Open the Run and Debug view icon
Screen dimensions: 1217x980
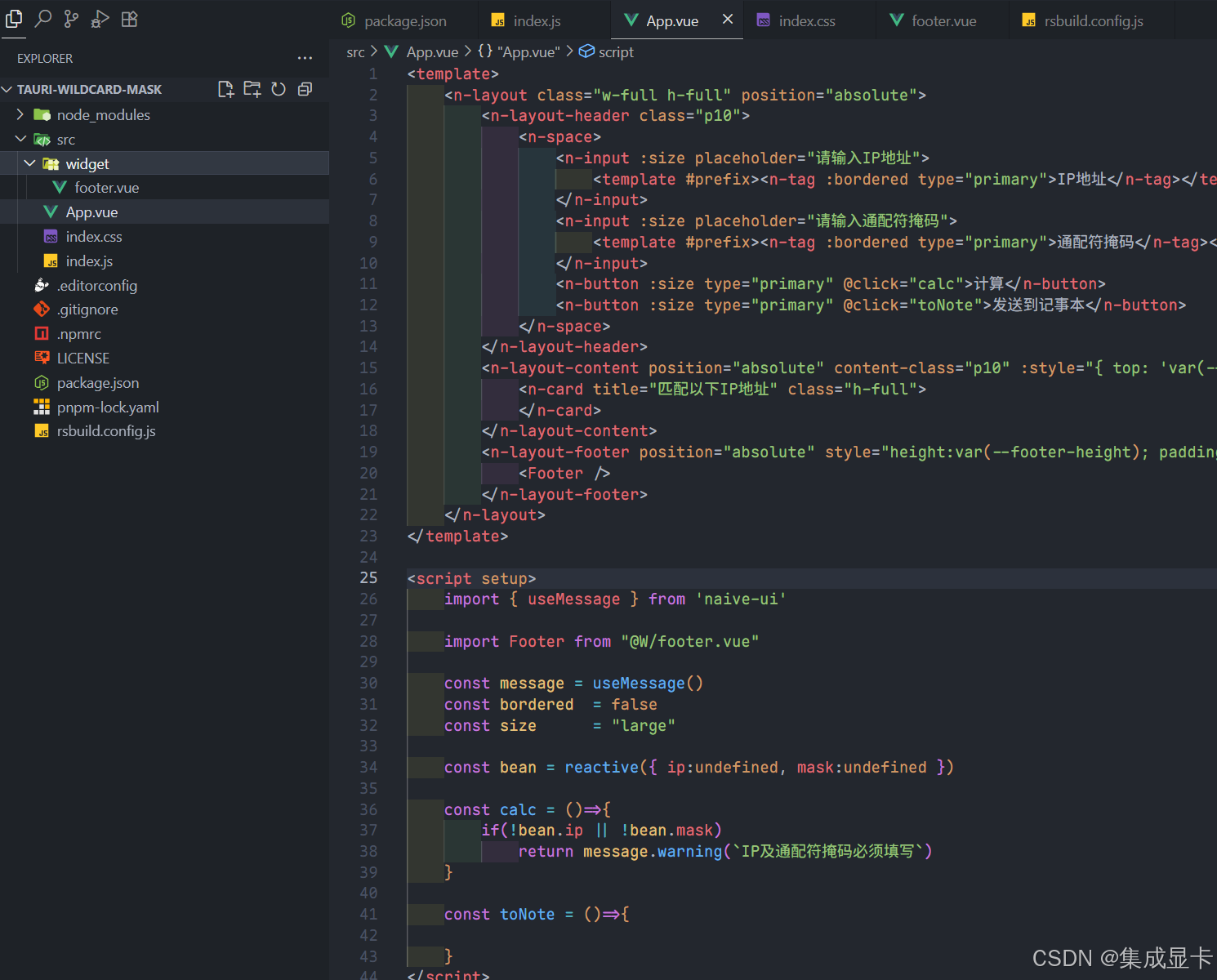pos(100,19)
